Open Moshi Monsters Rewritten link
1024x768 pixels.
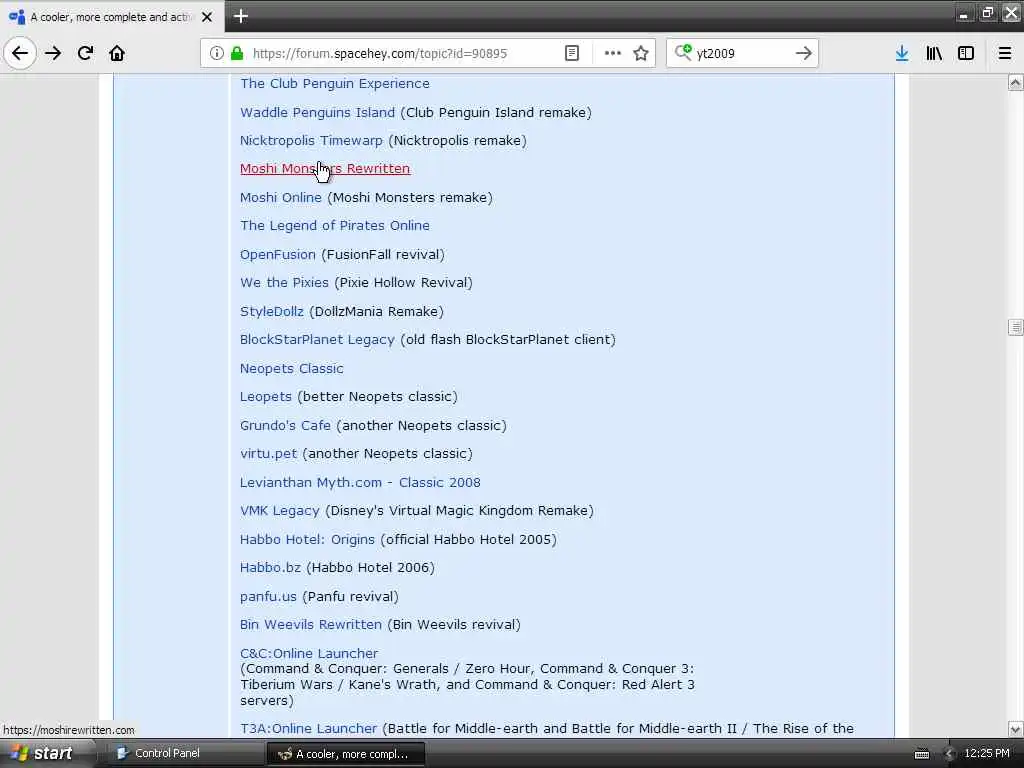[325, 168]
